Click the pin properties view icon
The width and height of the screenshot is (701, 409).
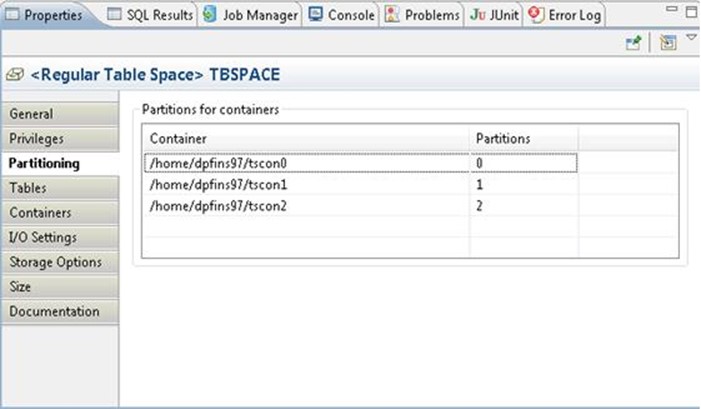coord(633,43)
